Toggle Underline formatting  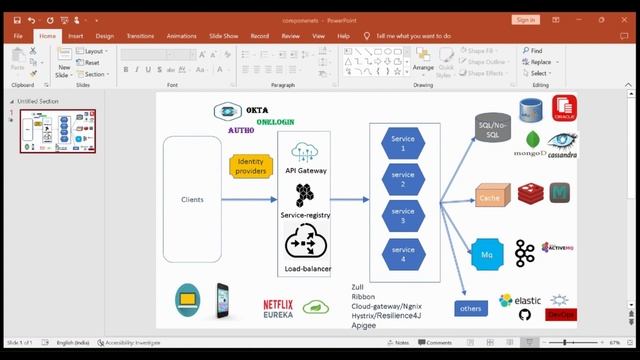[x=148, y=69]
